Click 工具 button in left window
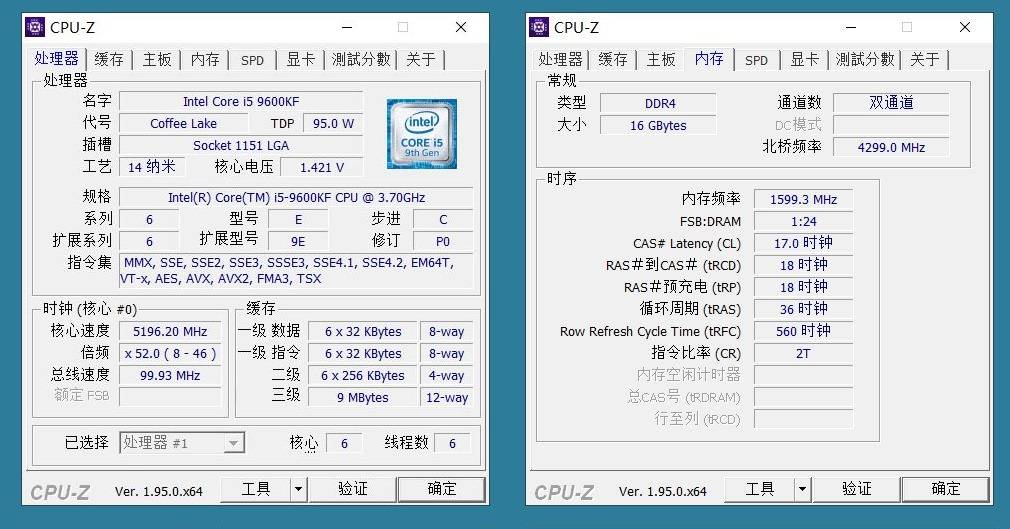This screenshot has width=1010, height=529. [x=256, y=490]
